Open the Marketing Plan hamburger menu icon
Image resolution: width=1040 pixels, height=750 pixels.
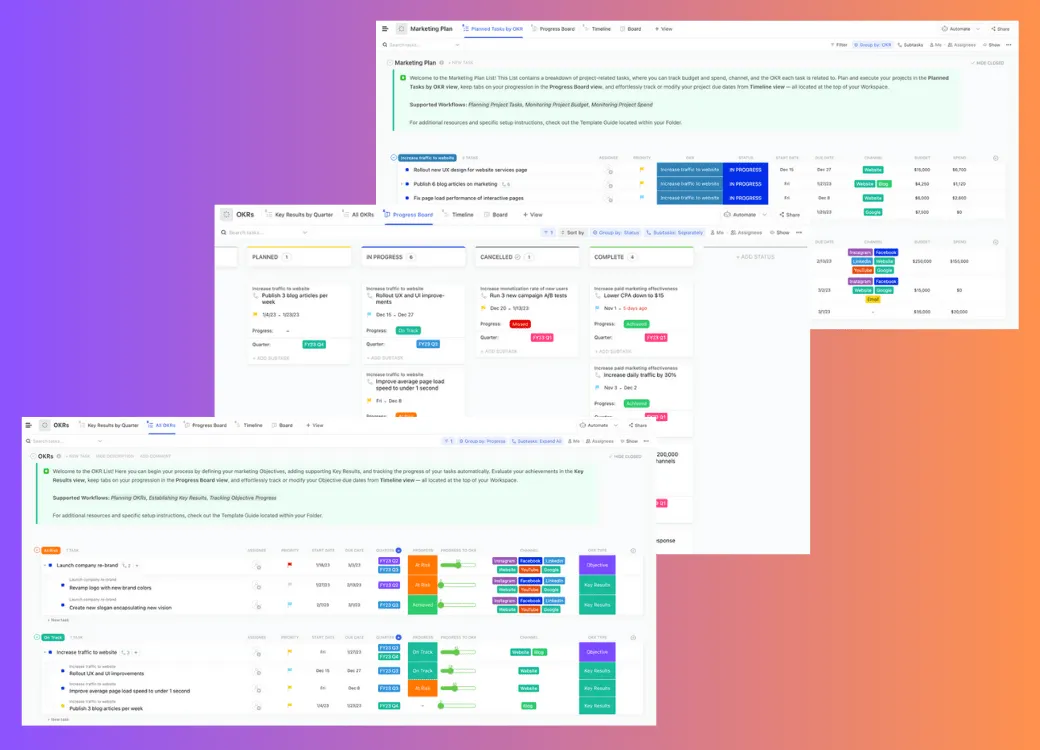(x=385, y=29)
